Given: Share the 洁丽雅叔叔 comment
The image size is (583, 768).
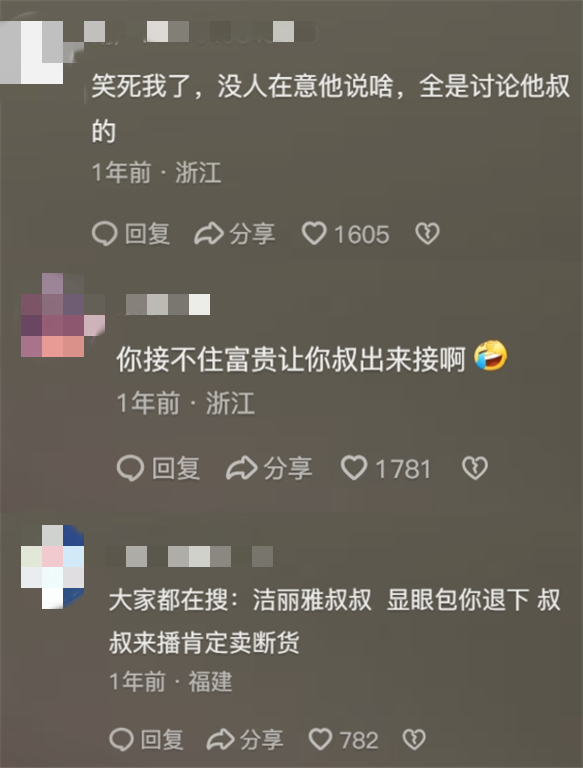Looking at the screenshot, I should point(245,739).
